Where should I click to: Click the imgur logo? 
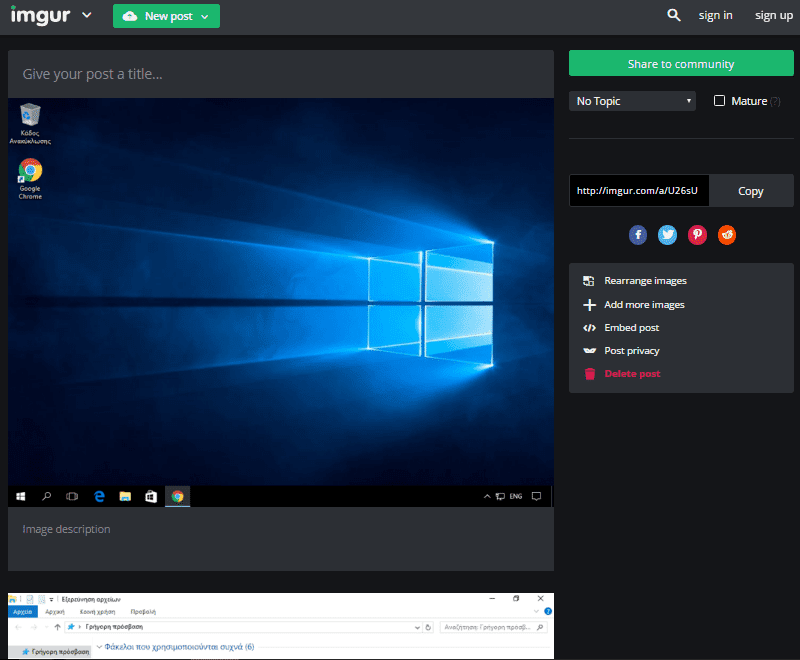pyautogui.click(x=40, y=15)
